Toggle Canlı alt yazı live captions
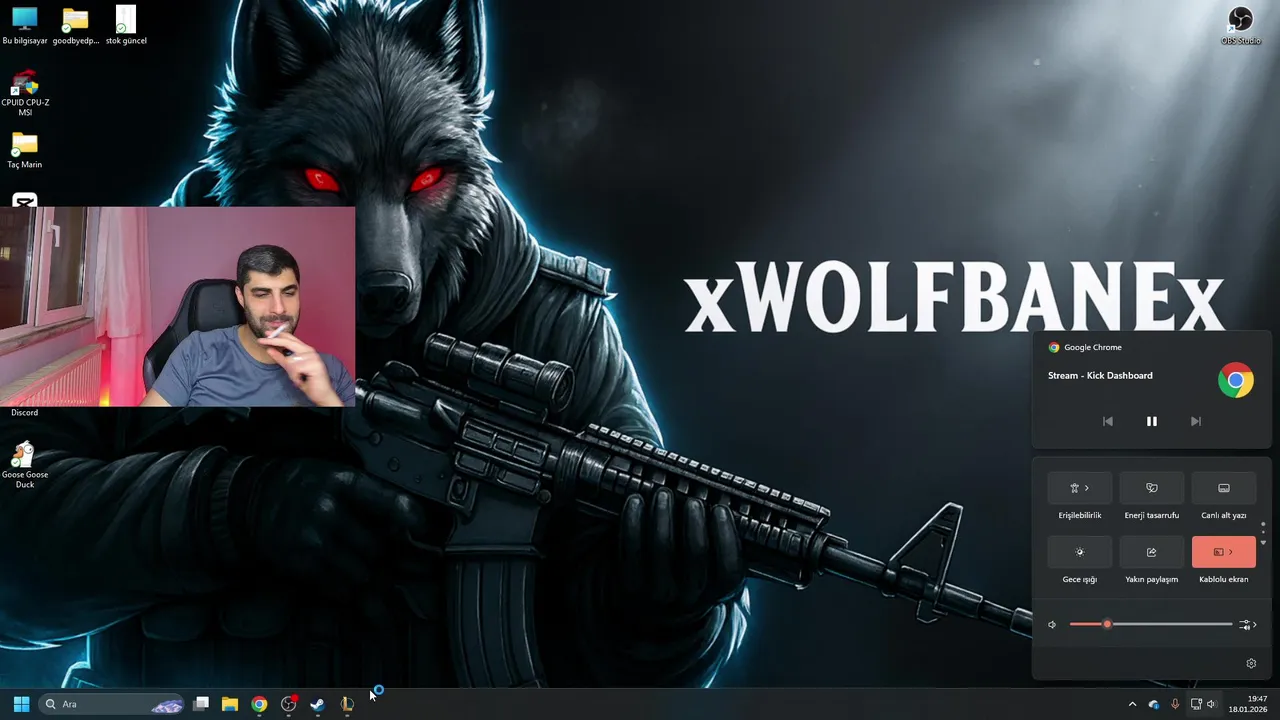This screenshot has width=1280, height=720. (x=1223, y=488)
